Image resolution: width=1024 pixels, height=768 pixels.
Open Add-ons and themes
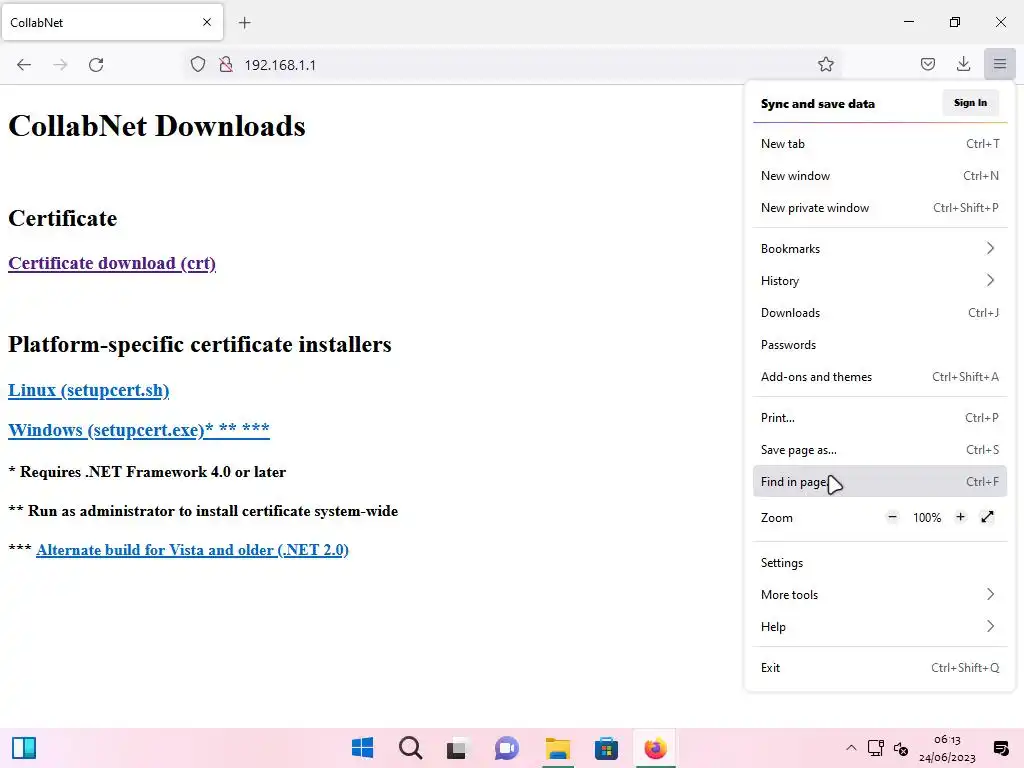coord(880,377)
